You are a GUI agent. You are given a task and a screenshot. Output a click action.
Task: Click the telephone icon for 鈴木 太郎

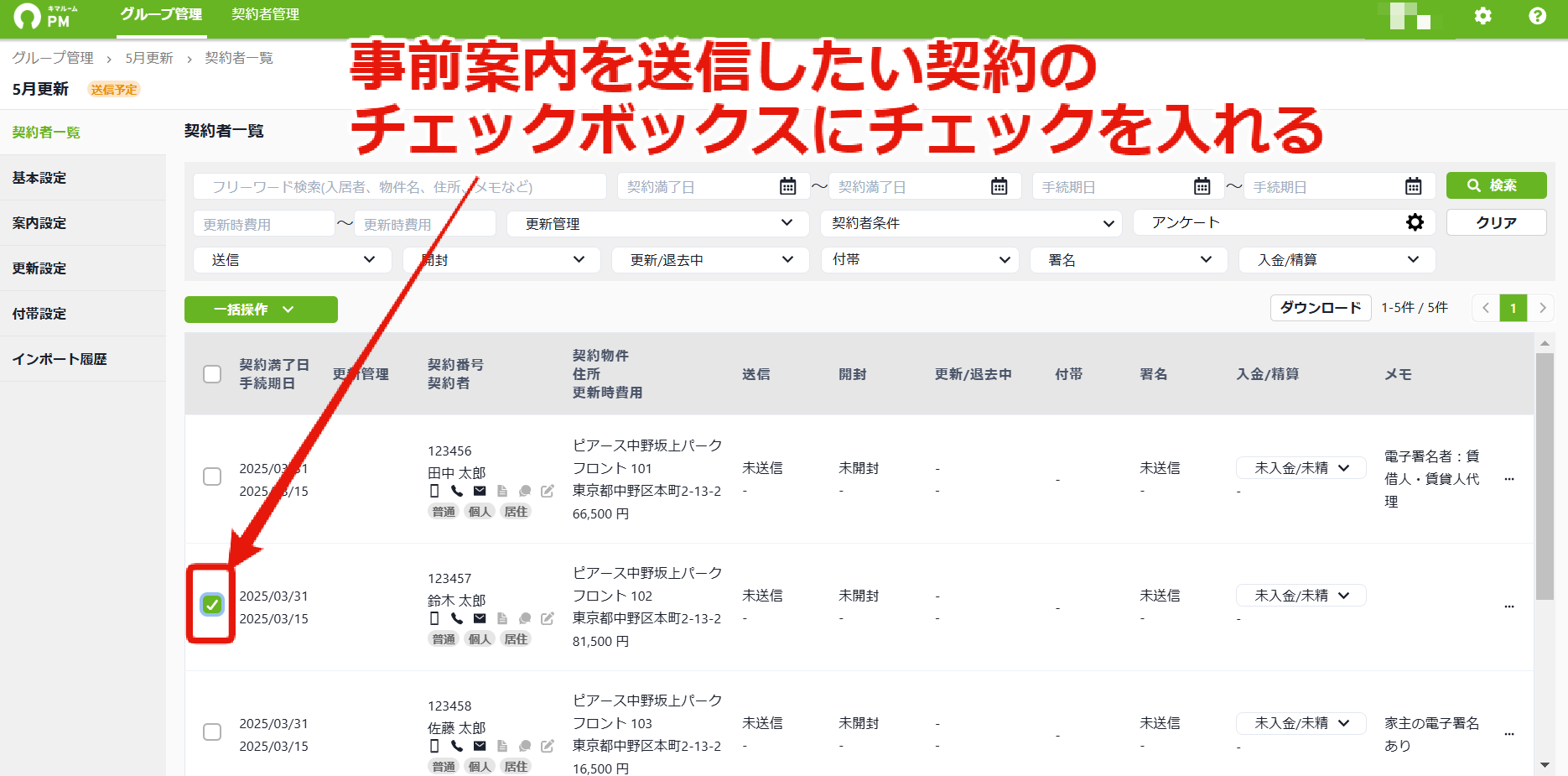pyautogui.click(x=457, y=618)
